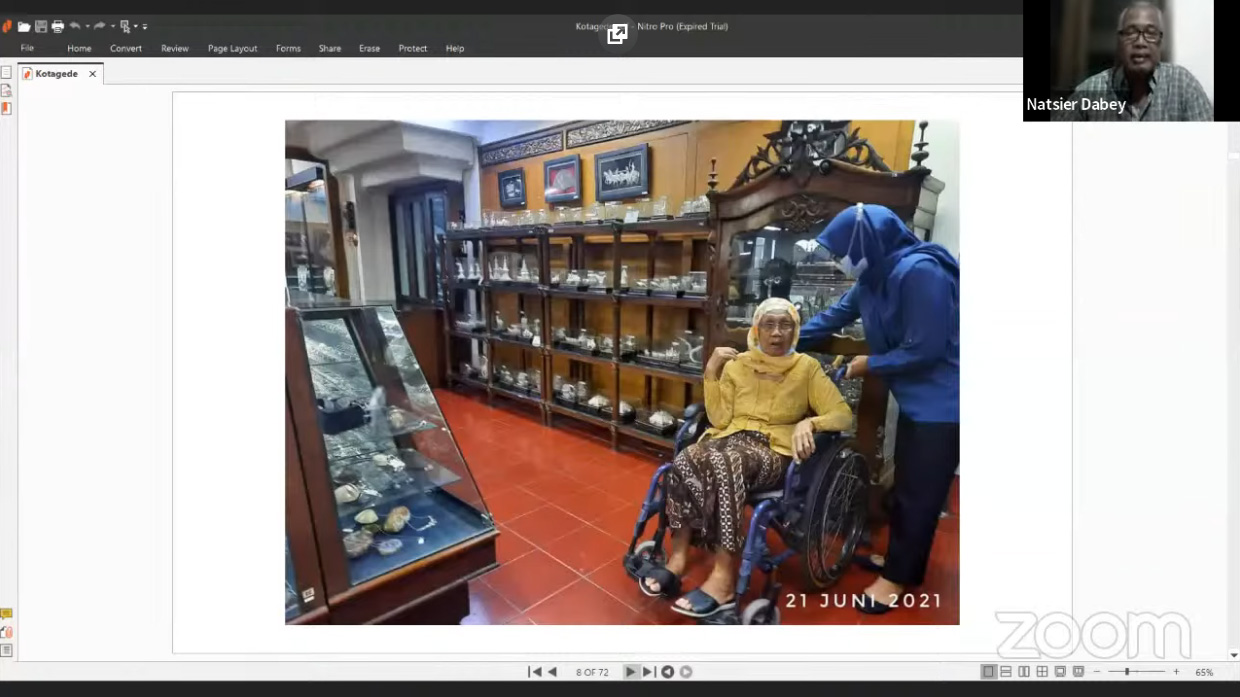Print the document using printer icon

(57, 27)
